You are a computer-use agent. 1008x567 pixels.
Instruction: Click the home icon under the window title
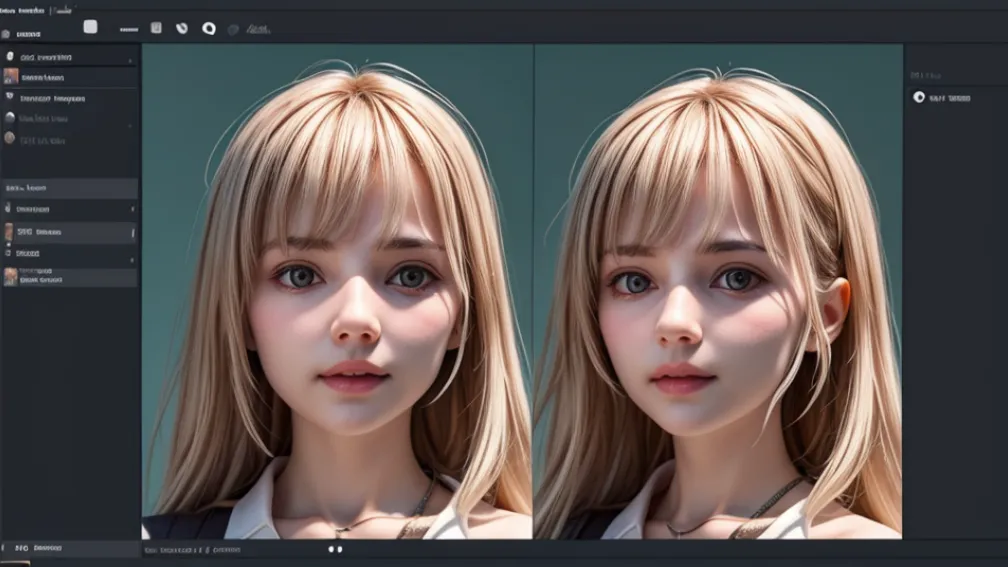point(6,33)
